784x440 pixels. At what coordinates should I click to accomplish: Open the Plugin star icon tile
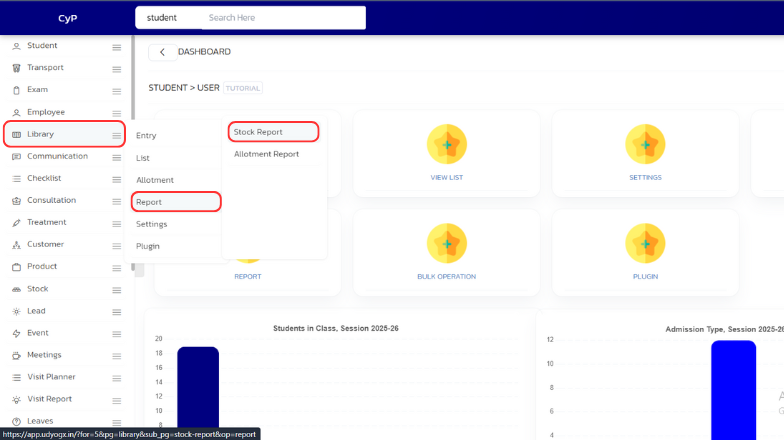(645, 244)
